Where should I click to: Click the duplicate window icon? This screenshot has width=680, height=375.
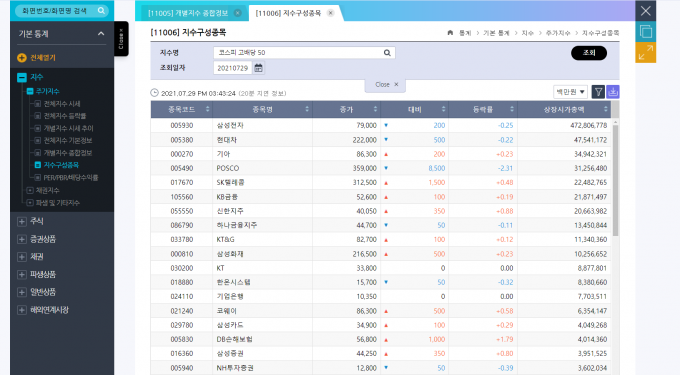(645, 32)
